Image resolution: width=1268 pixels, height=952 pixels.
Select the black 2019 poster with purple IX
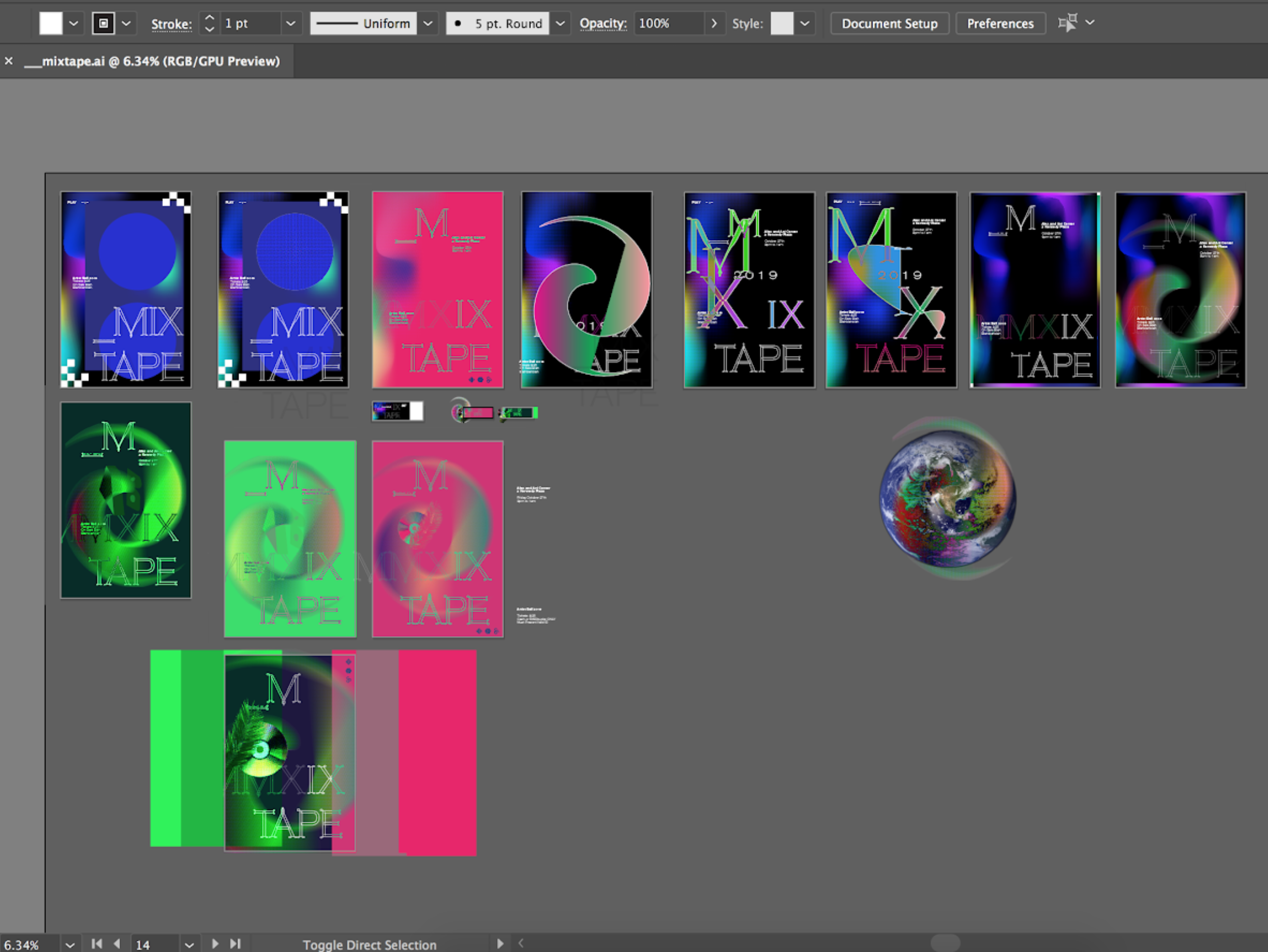point(749,290)
